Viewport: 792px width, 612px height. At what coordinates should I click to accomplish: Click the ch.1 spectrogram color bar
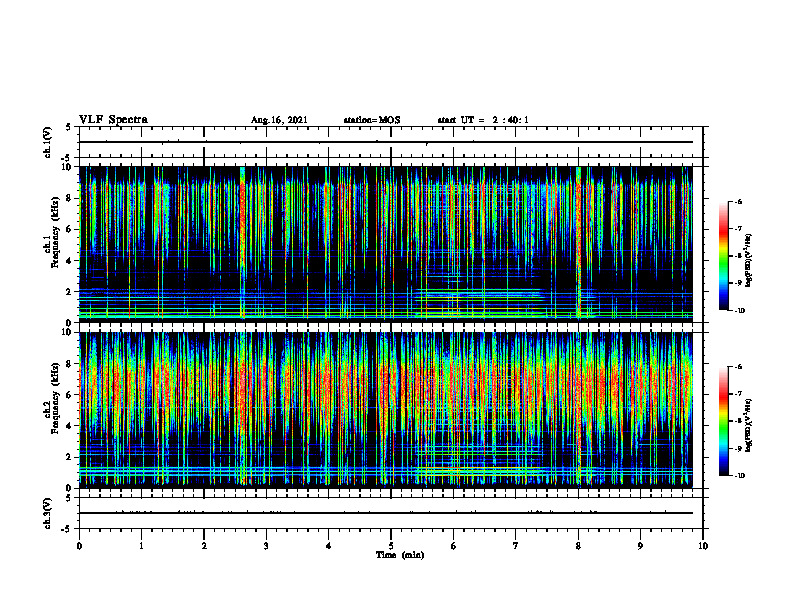(723, 256)
